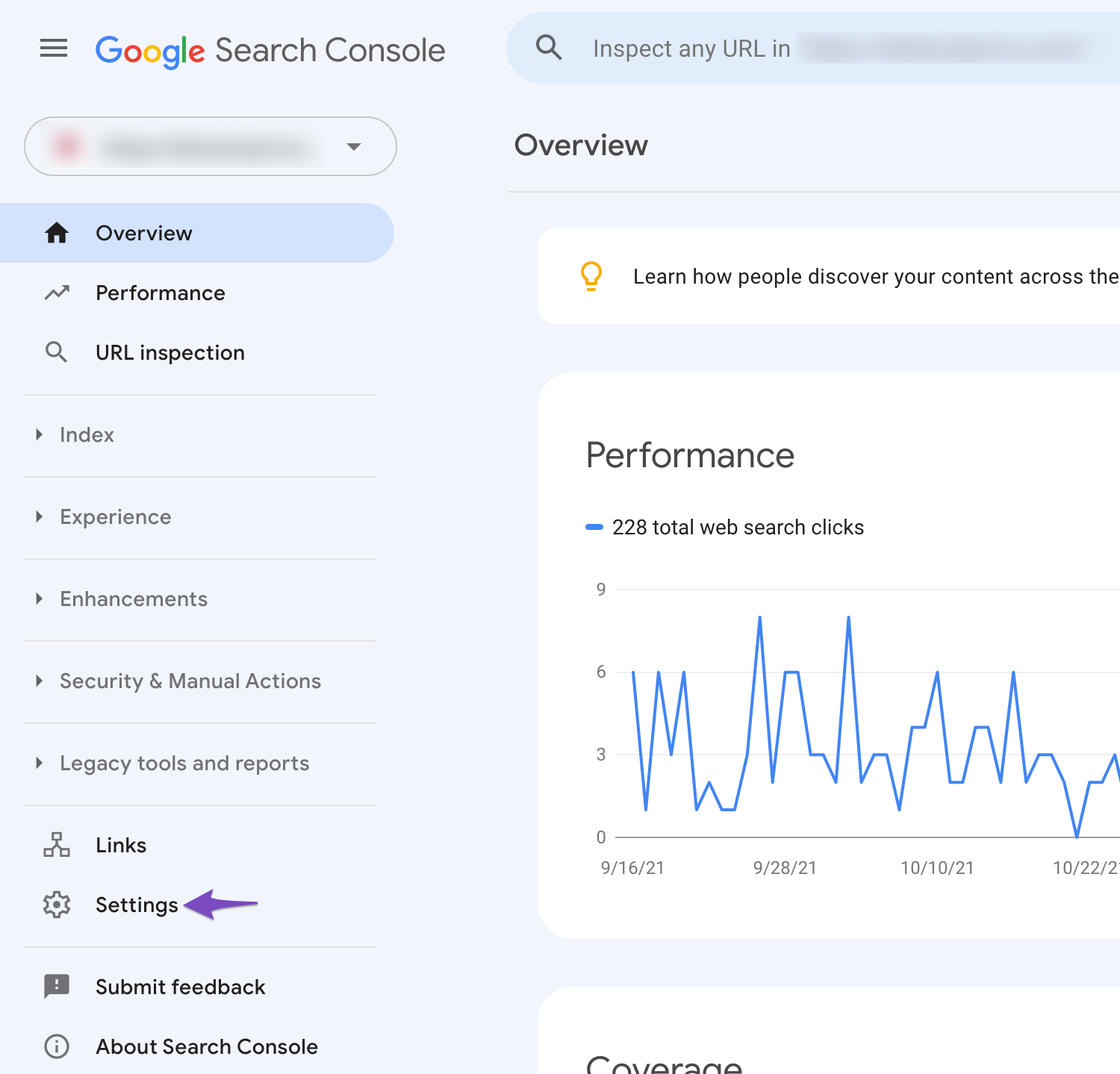Viewport: 1120px width, 1074px height.
Task: Toggle the web search clicks legend
Action: tap(737, 527)
